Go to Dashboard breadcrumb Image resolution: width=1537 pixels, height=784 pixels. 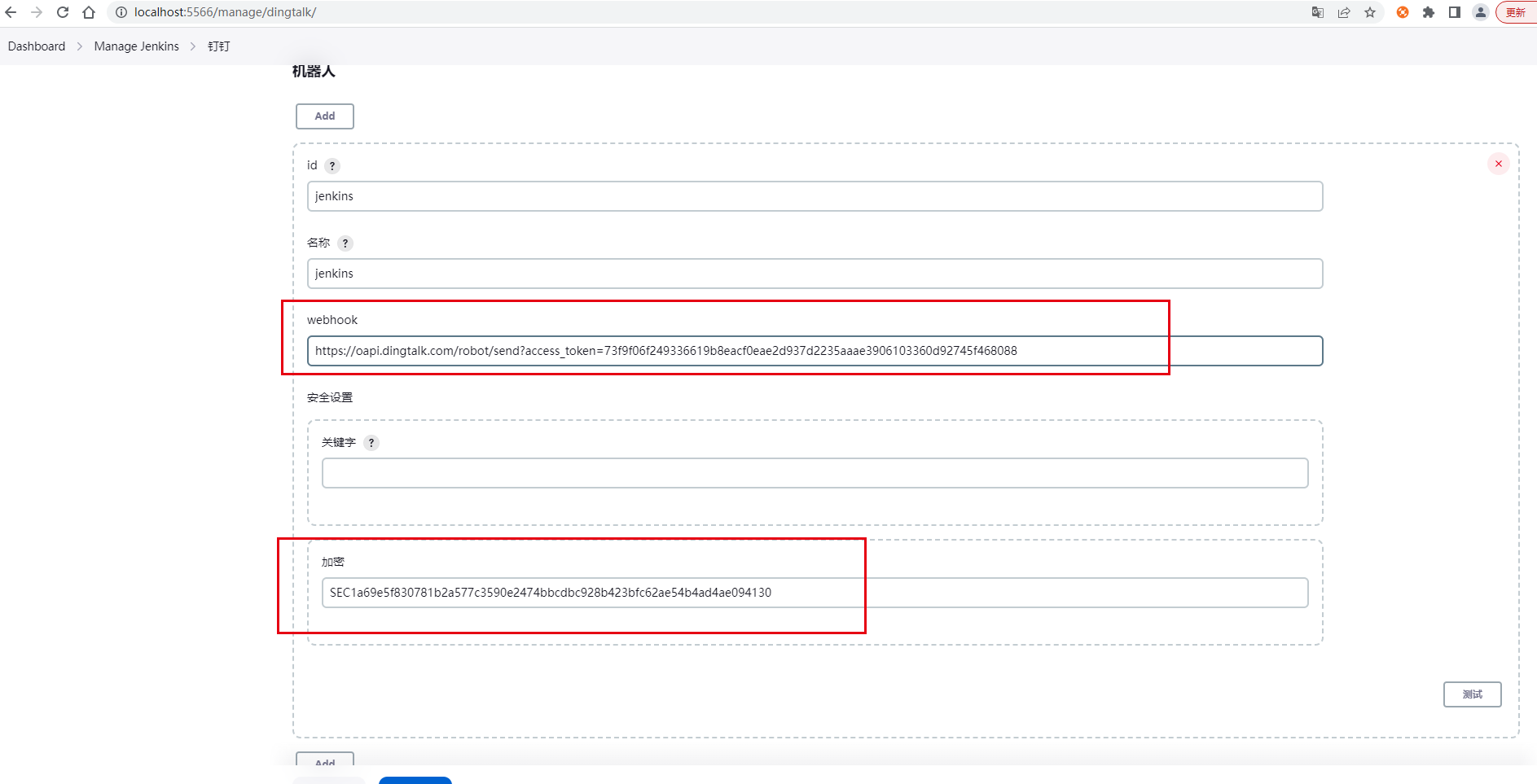click(37, 46)
